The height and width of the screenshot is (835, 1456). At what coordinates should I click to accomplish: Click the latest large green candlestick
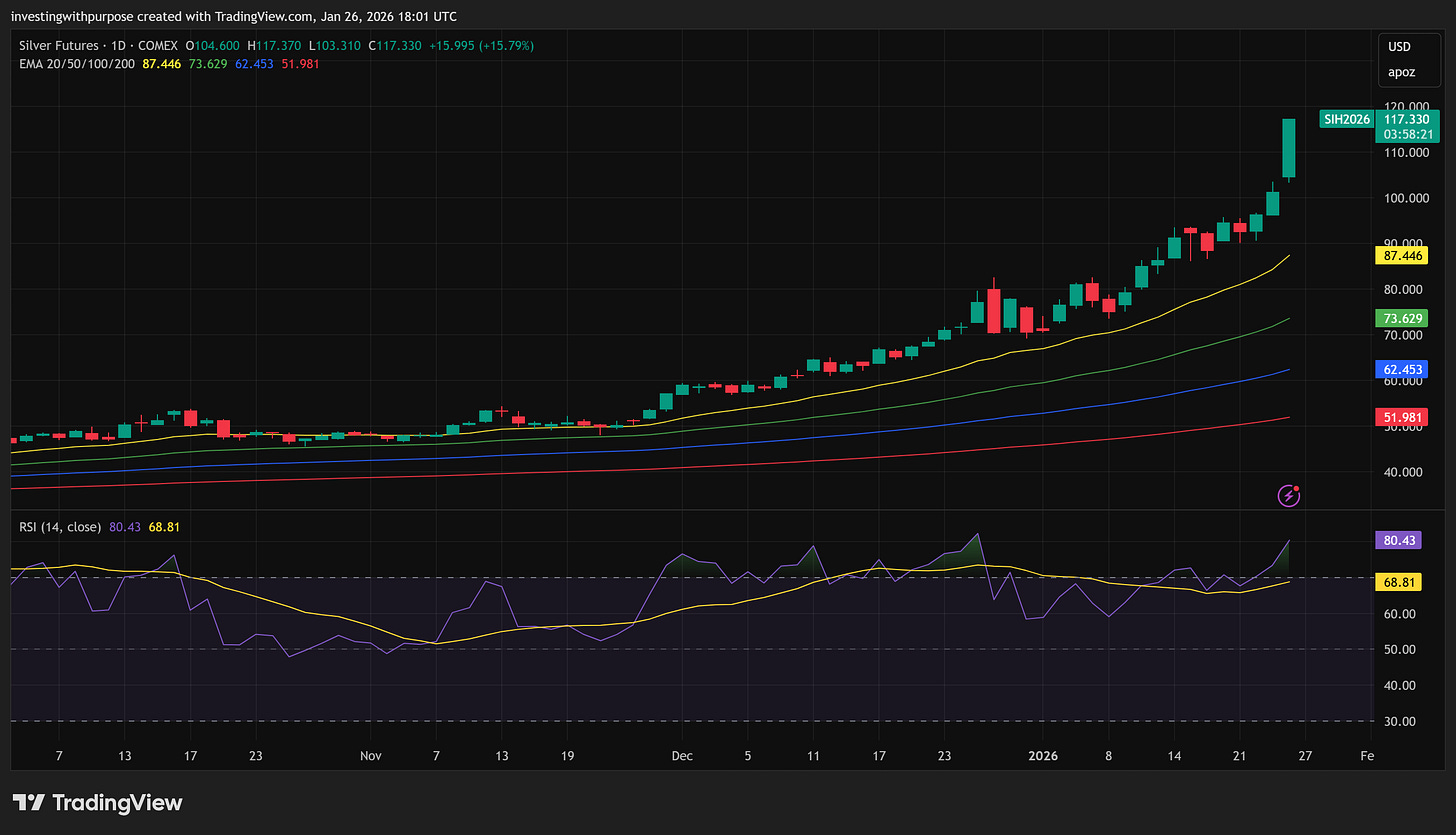[x=1289, y=148]
